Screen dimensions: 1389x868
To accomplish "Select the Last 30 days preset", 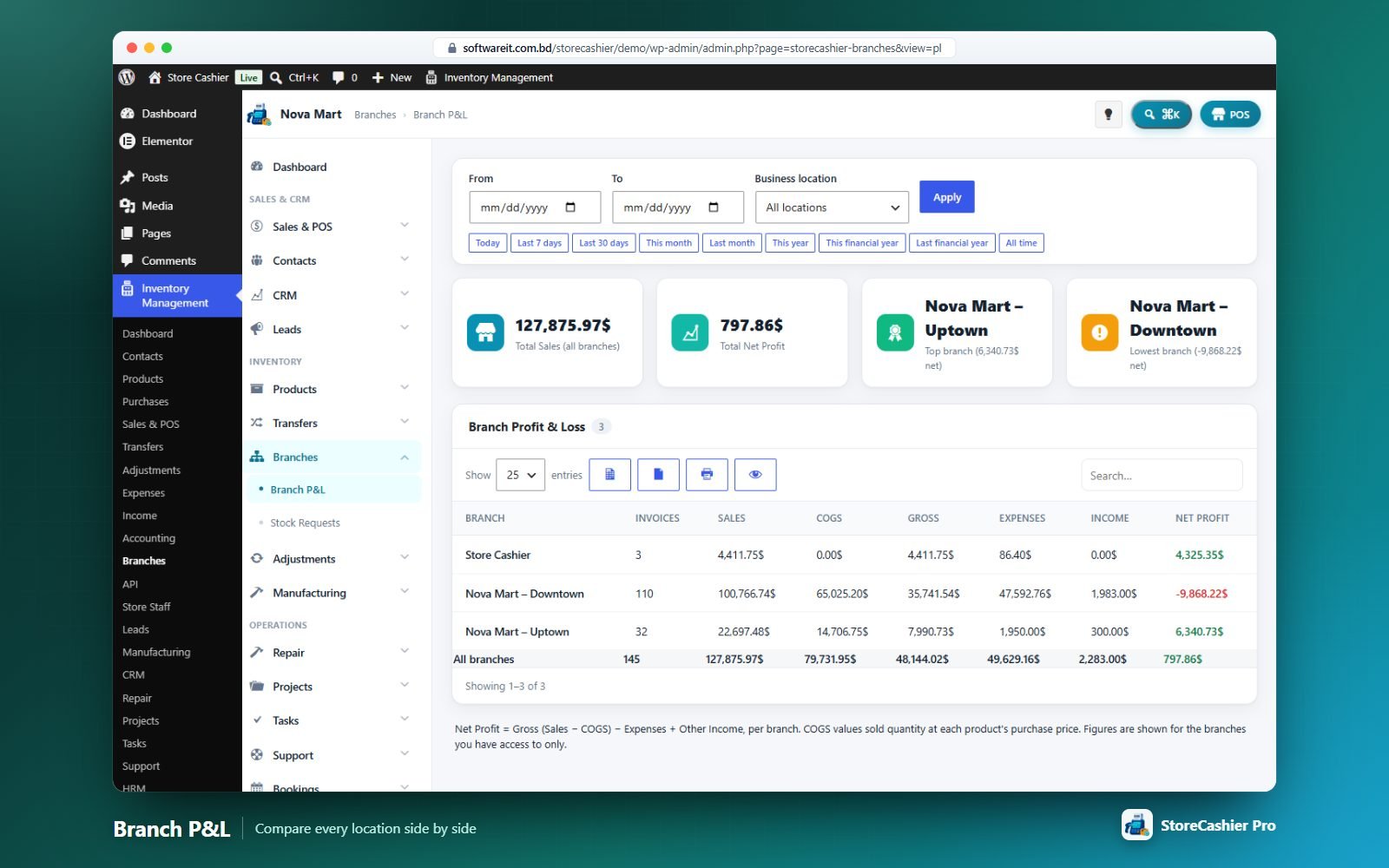I will coord(603,243).
